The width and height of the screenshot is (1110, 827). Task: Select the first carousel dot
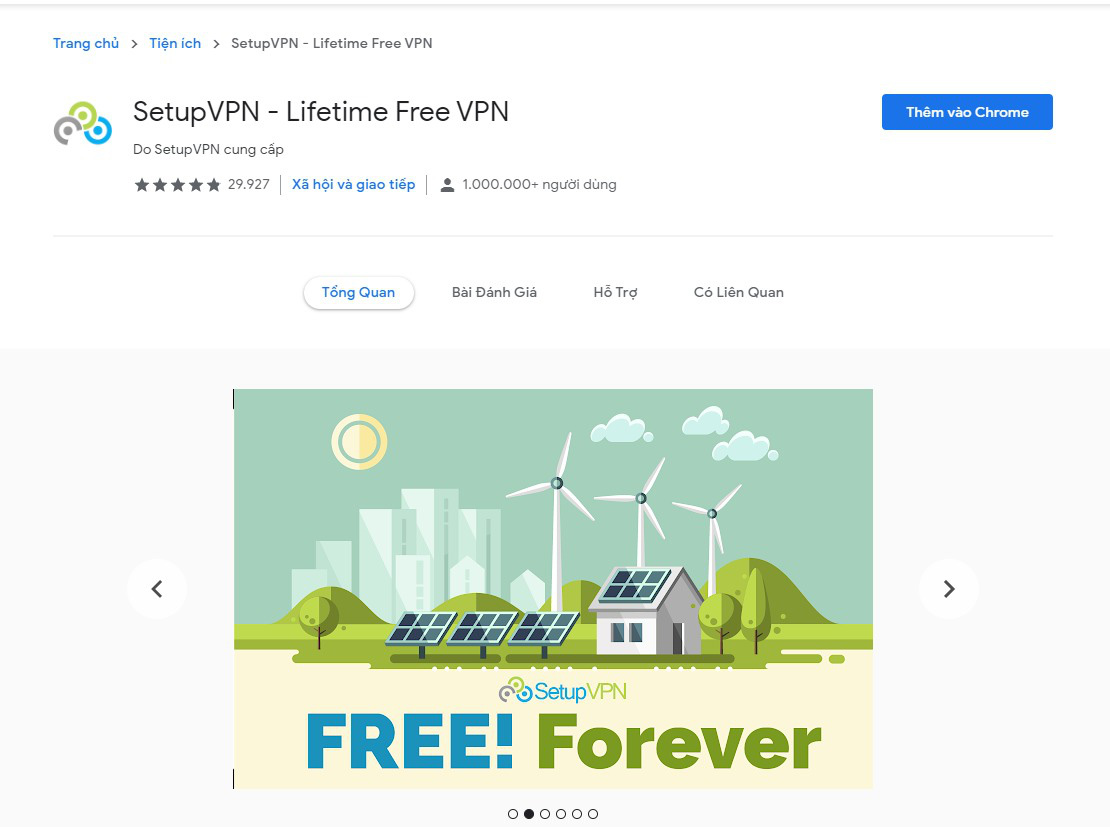click(513, 814)
